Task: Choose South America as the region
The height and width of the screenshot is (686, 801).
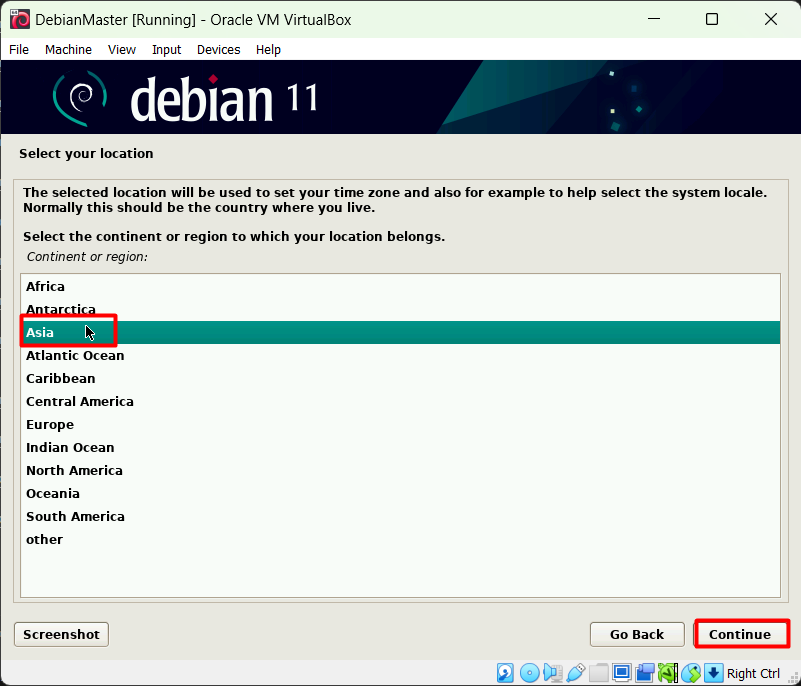Action: [x=400, y=516]
